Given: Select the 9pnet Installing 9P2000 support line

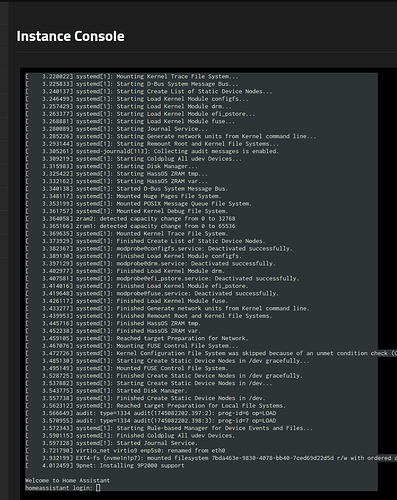Looking at the screenshot, I should [x=105, y=465].
